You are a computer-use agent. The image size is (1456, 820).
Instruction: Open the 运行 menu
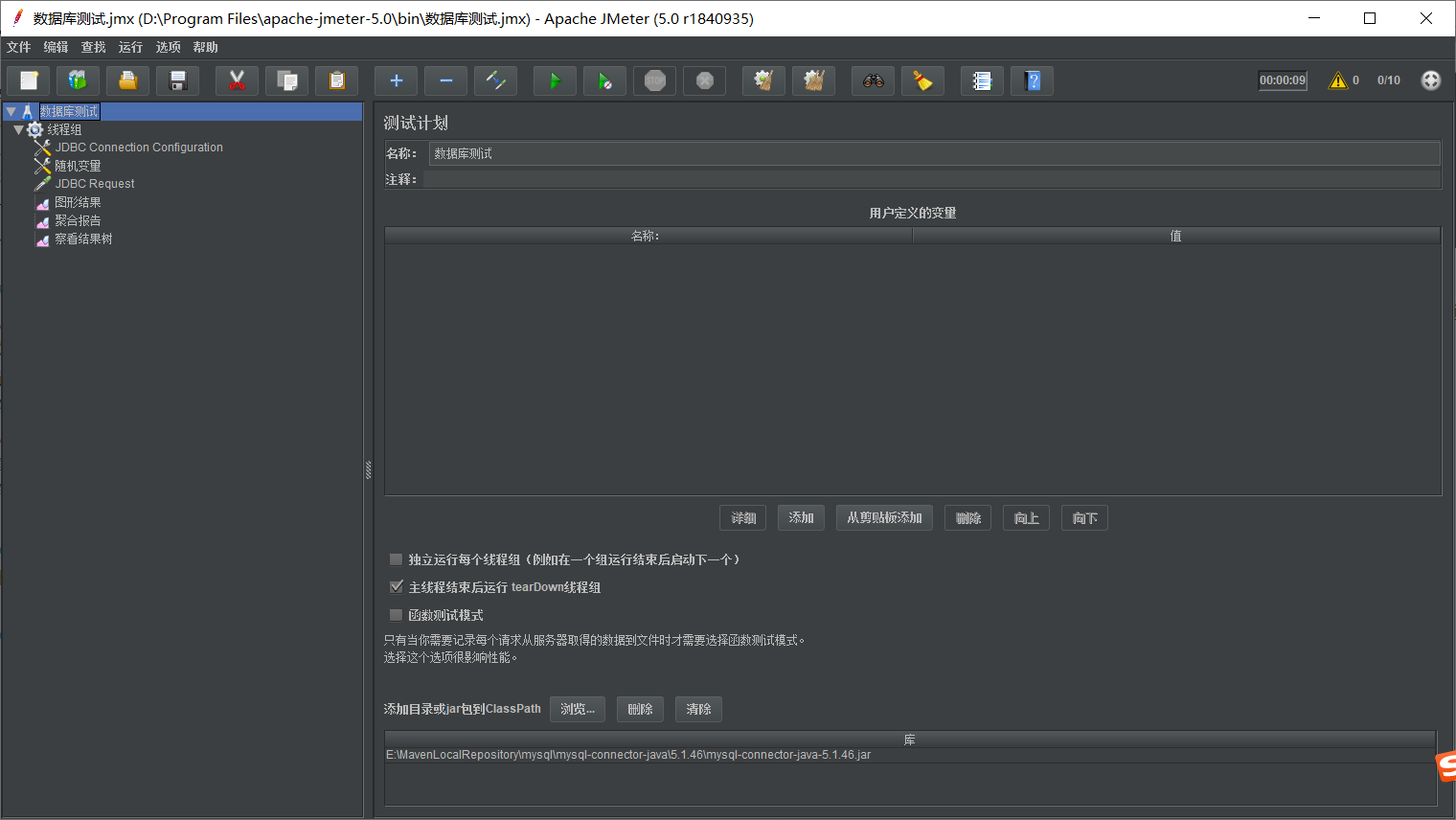[x=131, y=47]
